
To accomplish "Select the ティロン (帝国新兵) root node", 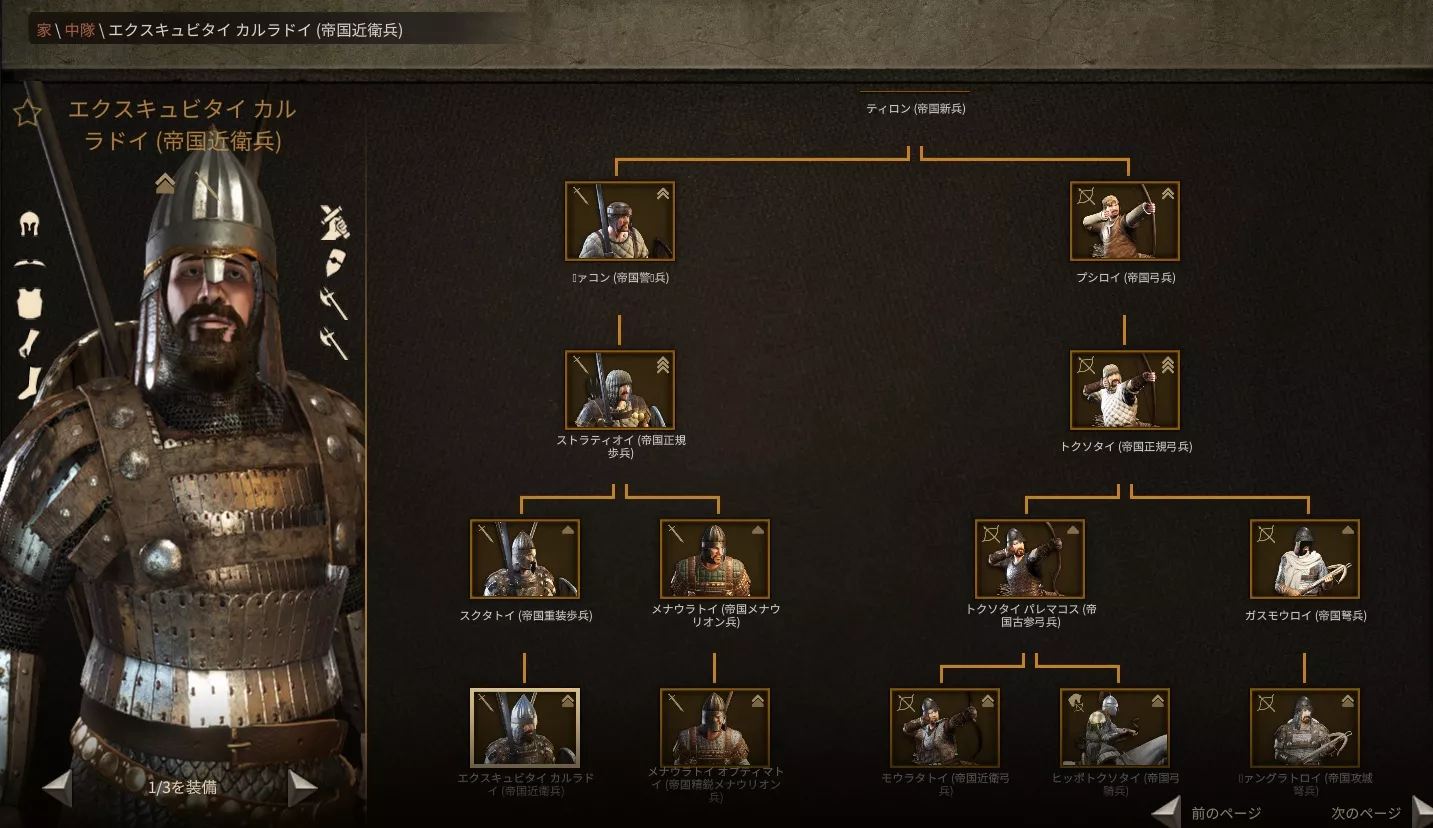I will [916, 108].
